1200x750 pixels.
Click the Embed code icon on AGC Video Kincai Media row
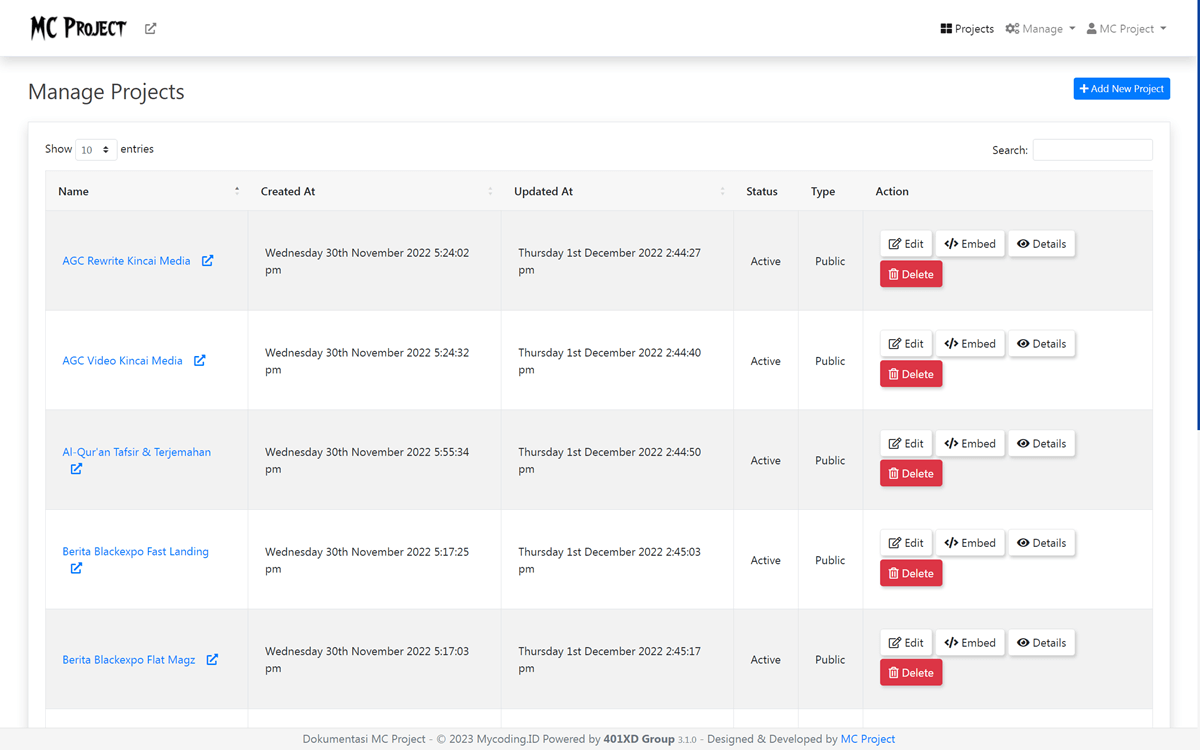[x=952, y=343]
